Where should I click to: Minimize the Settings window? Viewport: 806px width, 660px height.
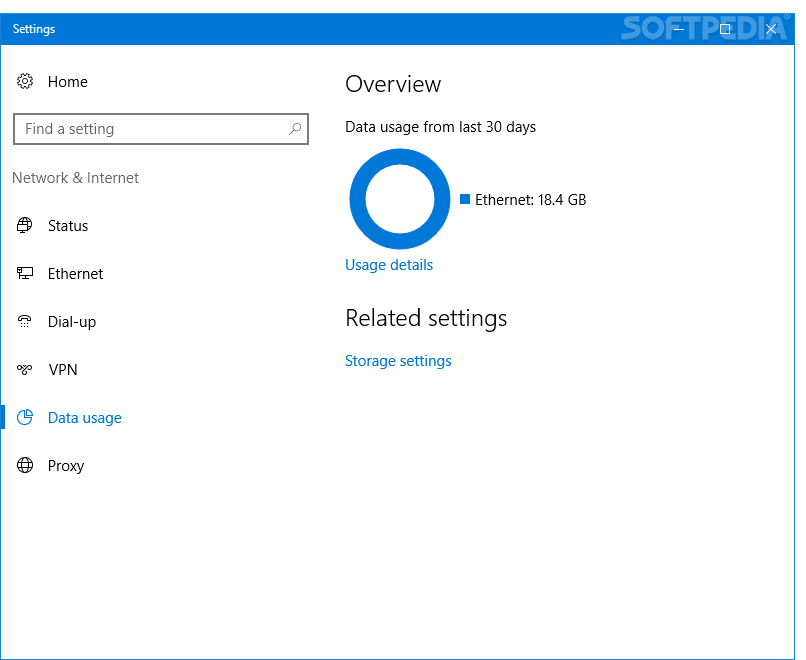[679, 29]
